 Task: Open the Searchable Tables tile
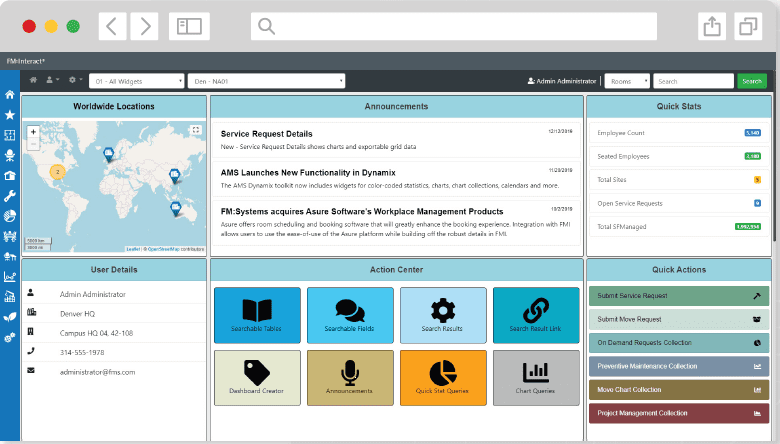tap(257, 316)
